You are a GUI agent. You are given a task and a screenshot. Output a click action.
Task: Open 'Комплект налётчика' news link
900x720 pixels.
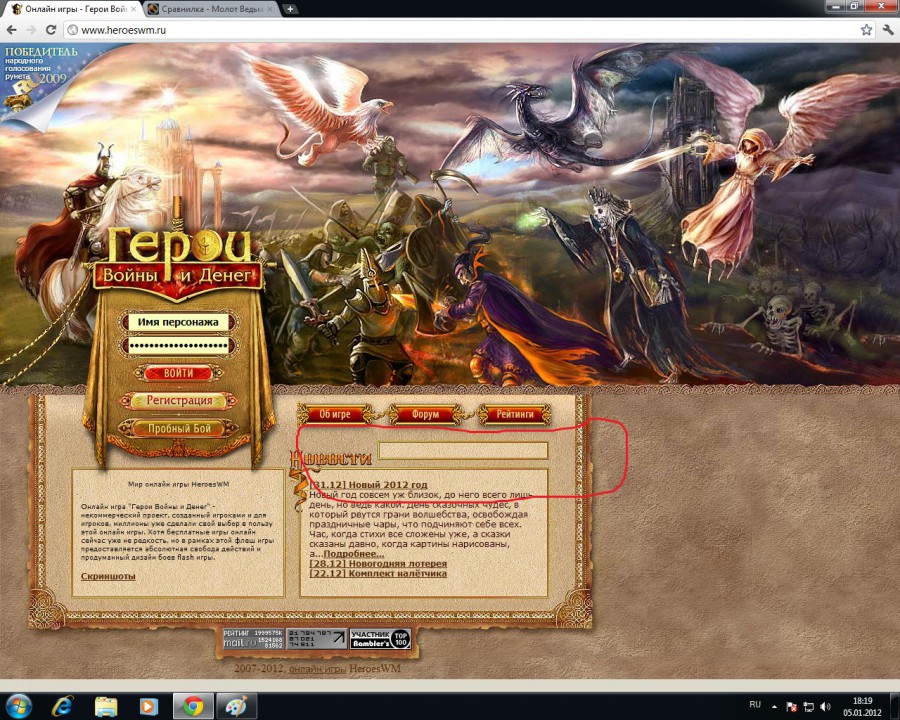click(378, 573)
